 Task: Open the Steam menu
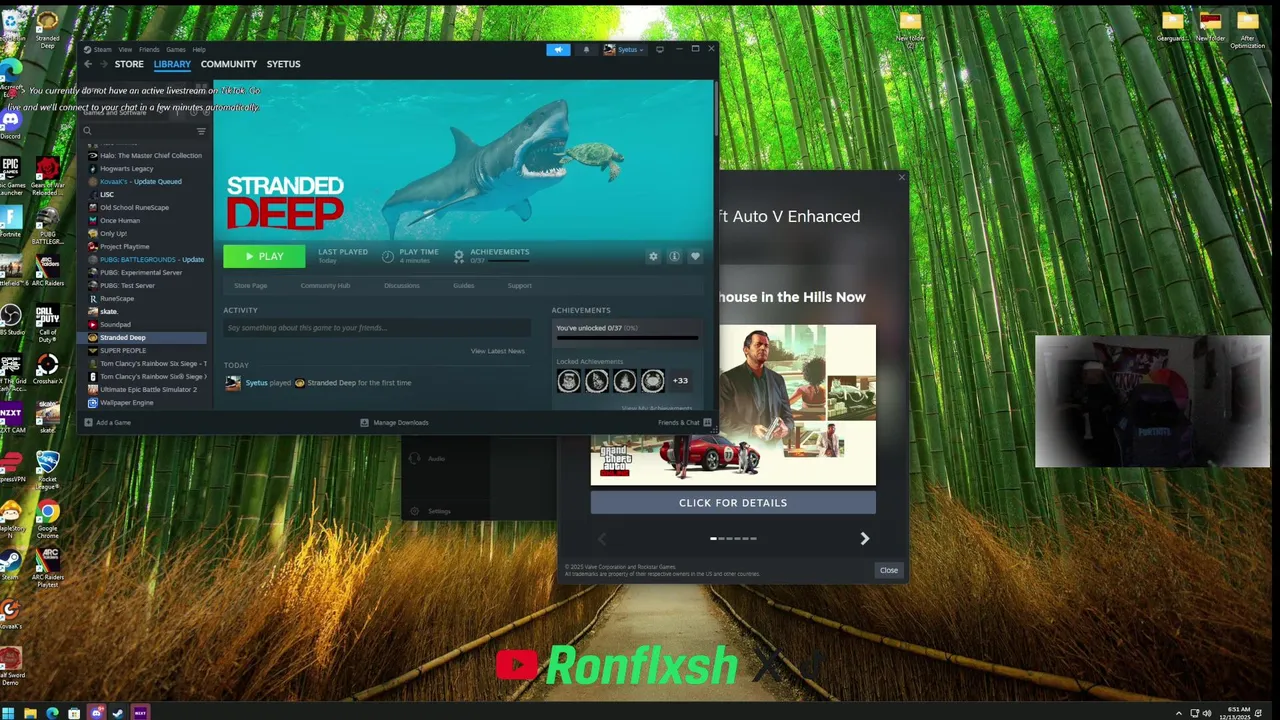(101, 49)
